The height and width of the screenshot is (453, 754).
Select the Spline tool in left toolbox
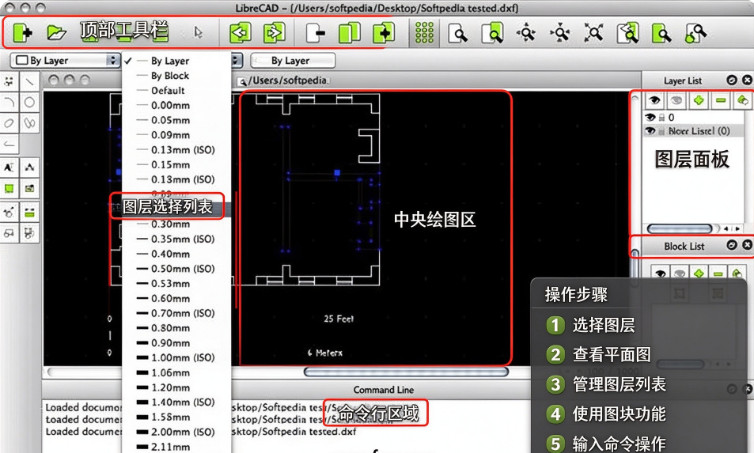[29, 123]
